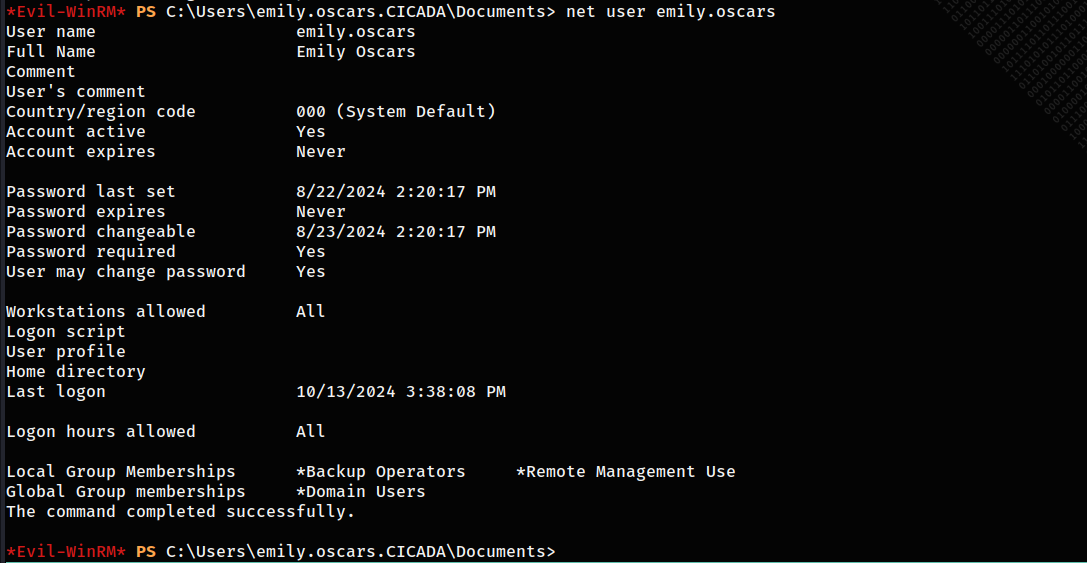The image size is (1087, 563).
Task: Click the '000 (System Default)' country code
Action: (x=396, y=112)
